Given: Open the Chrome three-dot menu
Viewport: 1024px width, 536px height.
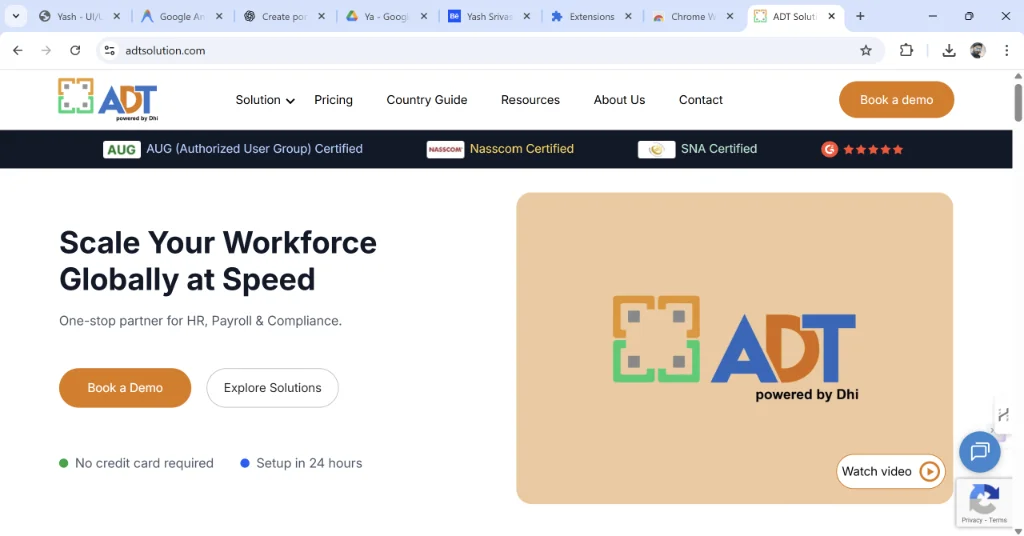Looking at the screenshot, I should point(1006,50).
